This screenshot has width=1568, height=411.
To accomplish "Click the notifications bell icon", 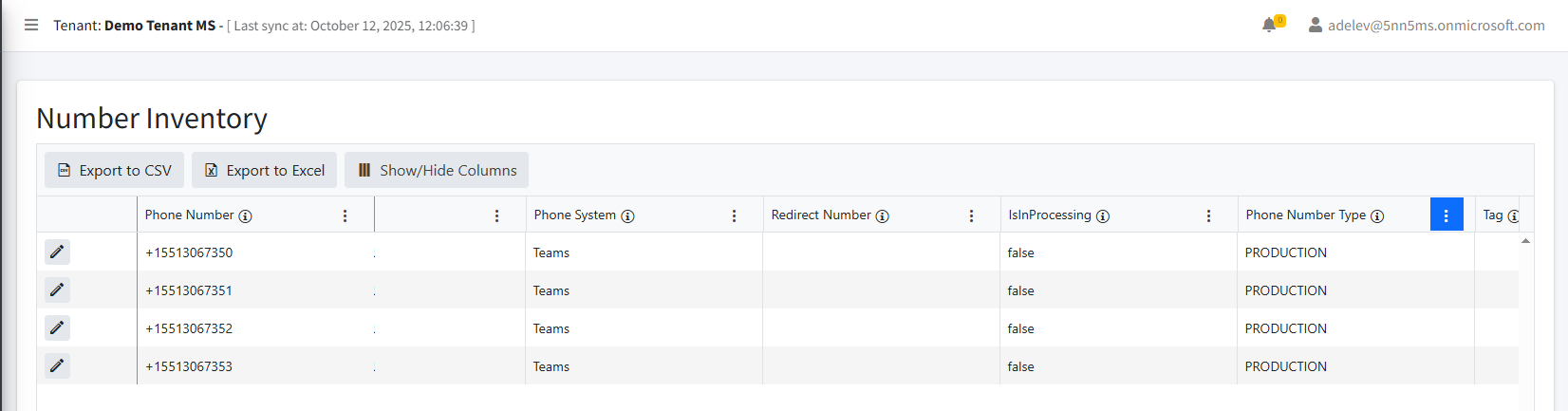I will (1269, 26).
